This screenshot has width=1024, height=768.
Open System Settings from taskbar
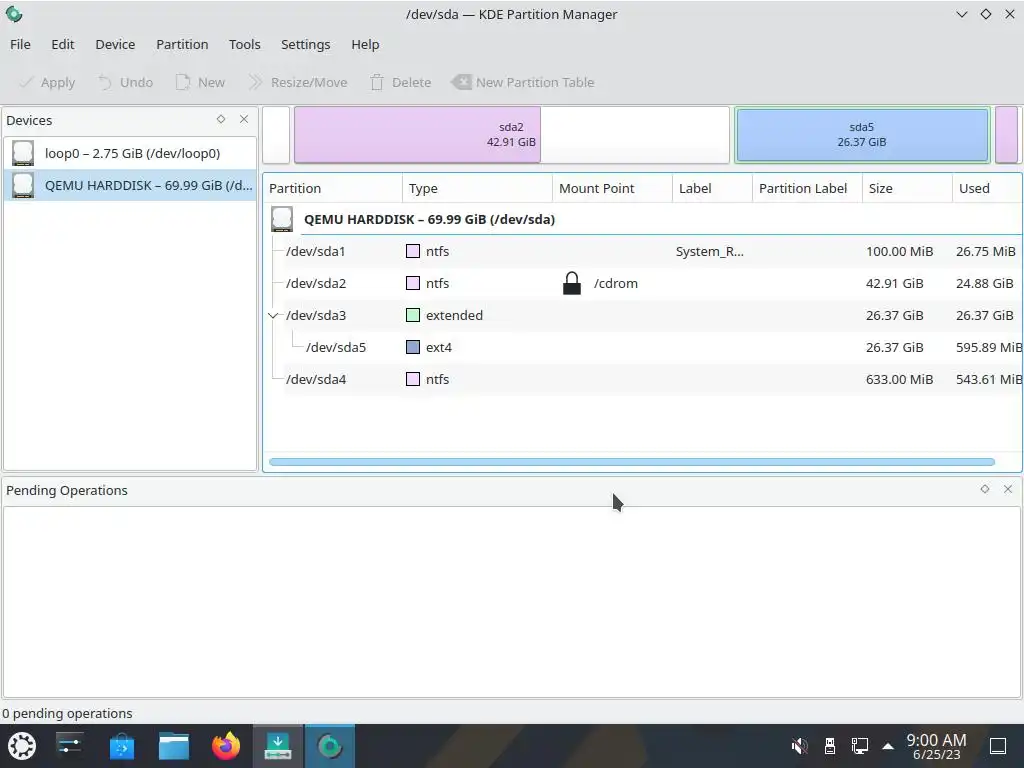point(69,746)
